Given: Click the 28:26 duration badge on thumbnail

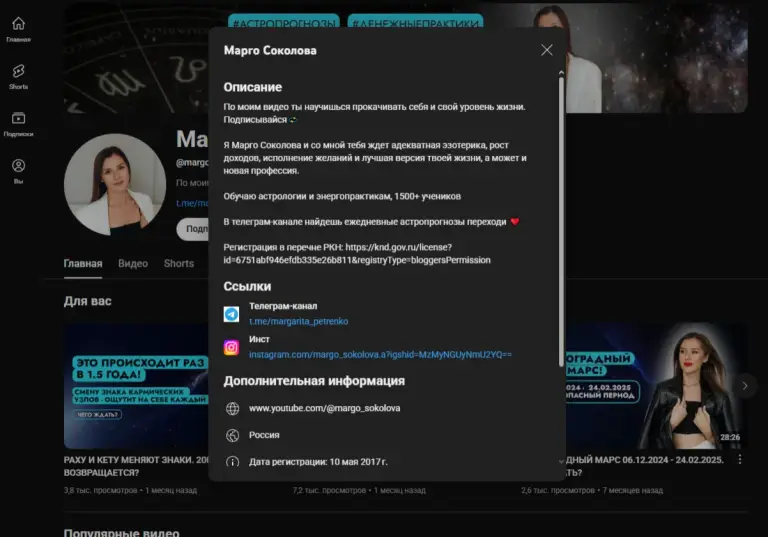Looking at the screenshot, I should click(x=730, y=437).
